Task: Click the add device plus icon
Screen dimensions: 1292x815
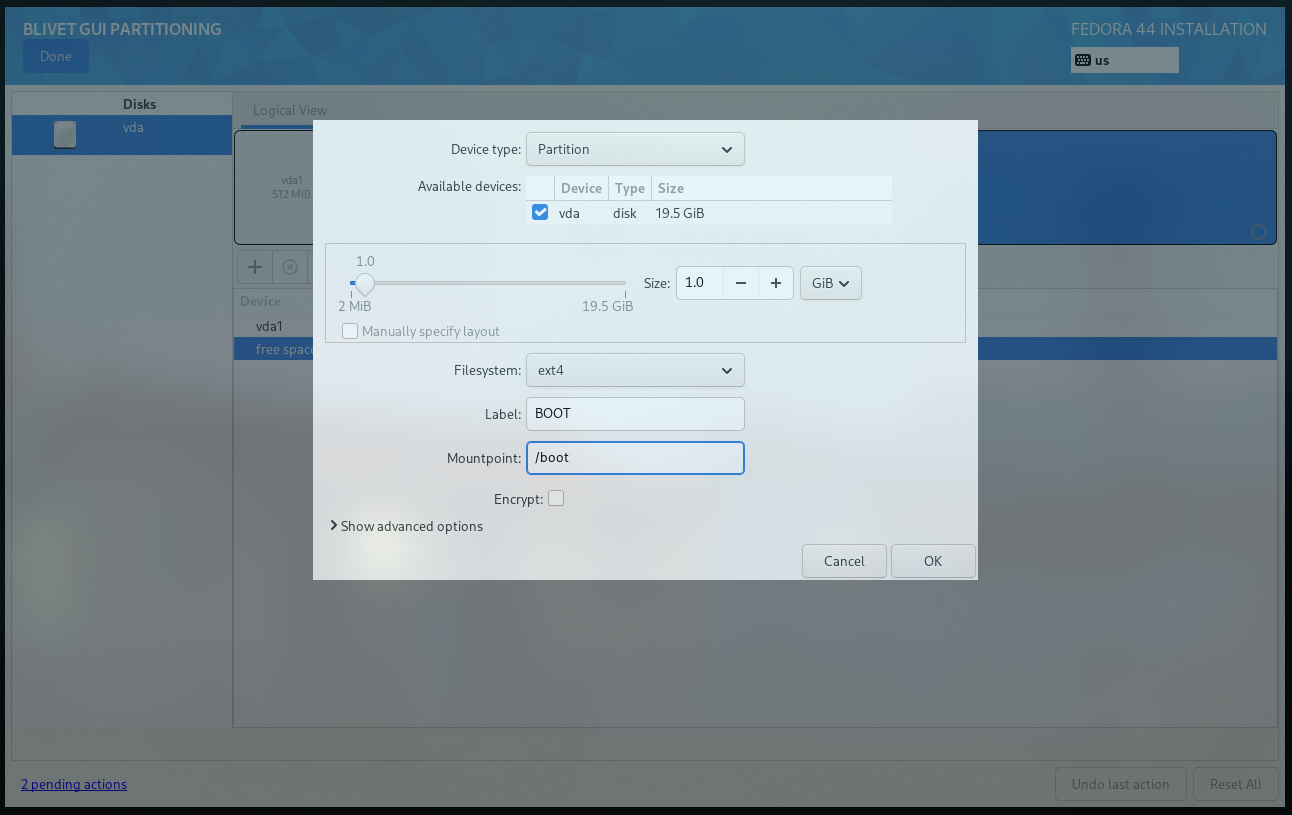Action: tap(255, 267)
